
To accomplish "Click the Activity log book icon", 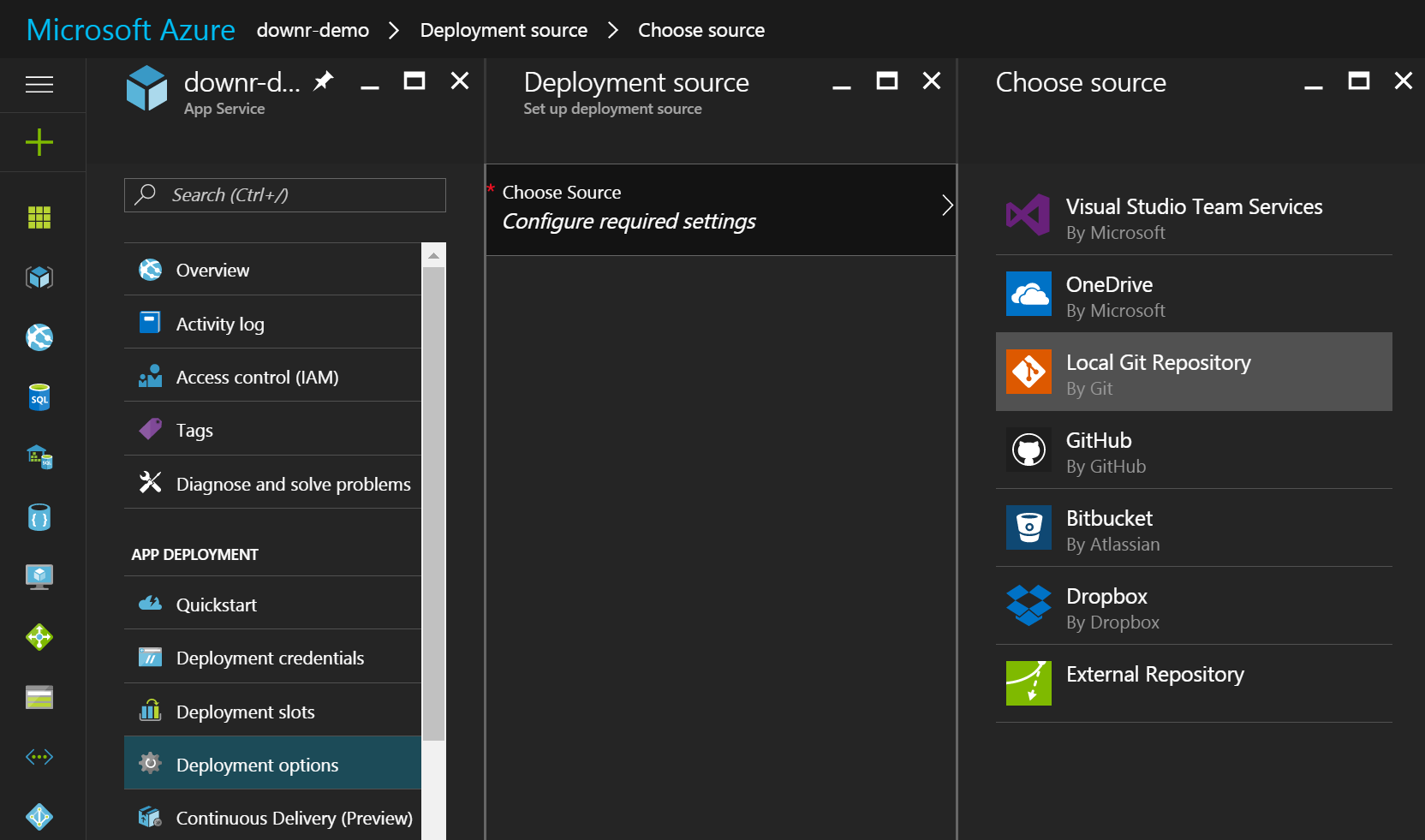I will click(x=151, y=323).
